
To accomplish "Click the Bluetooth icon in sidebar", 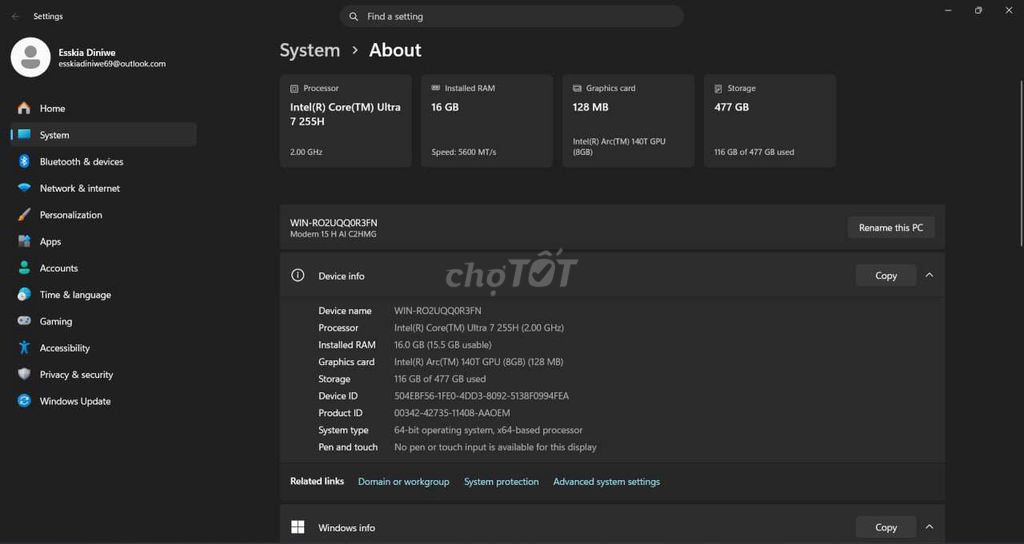I will [x=24, y=161].
